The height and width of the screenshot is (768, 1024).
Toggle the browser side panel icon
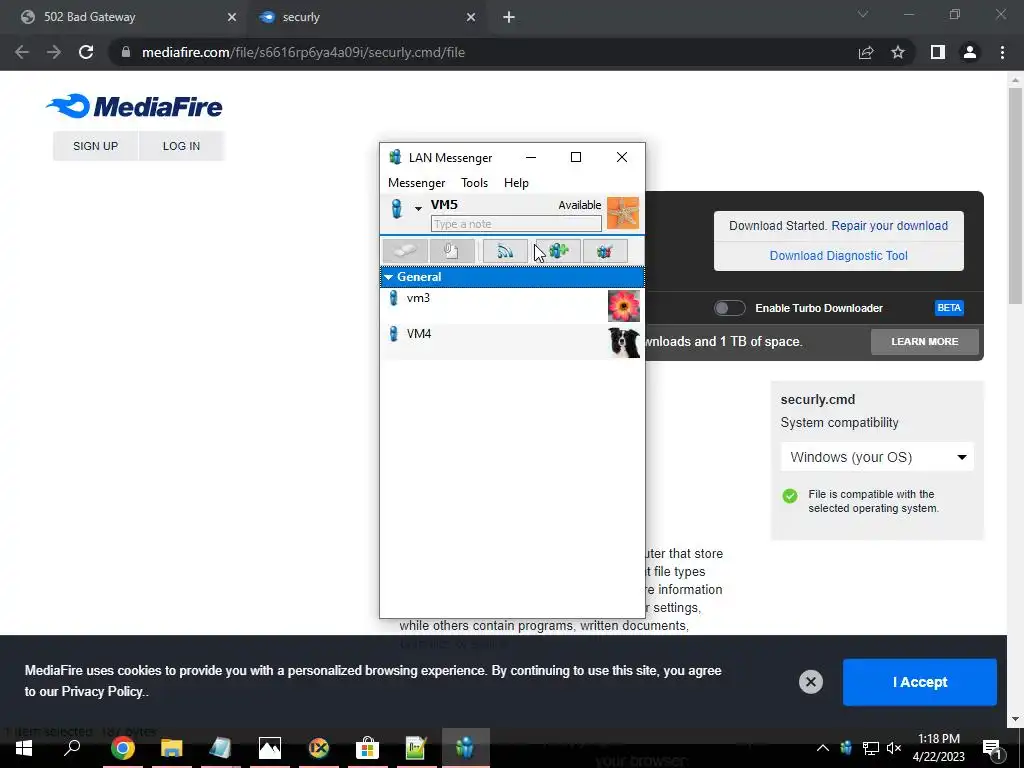point(938,52)
